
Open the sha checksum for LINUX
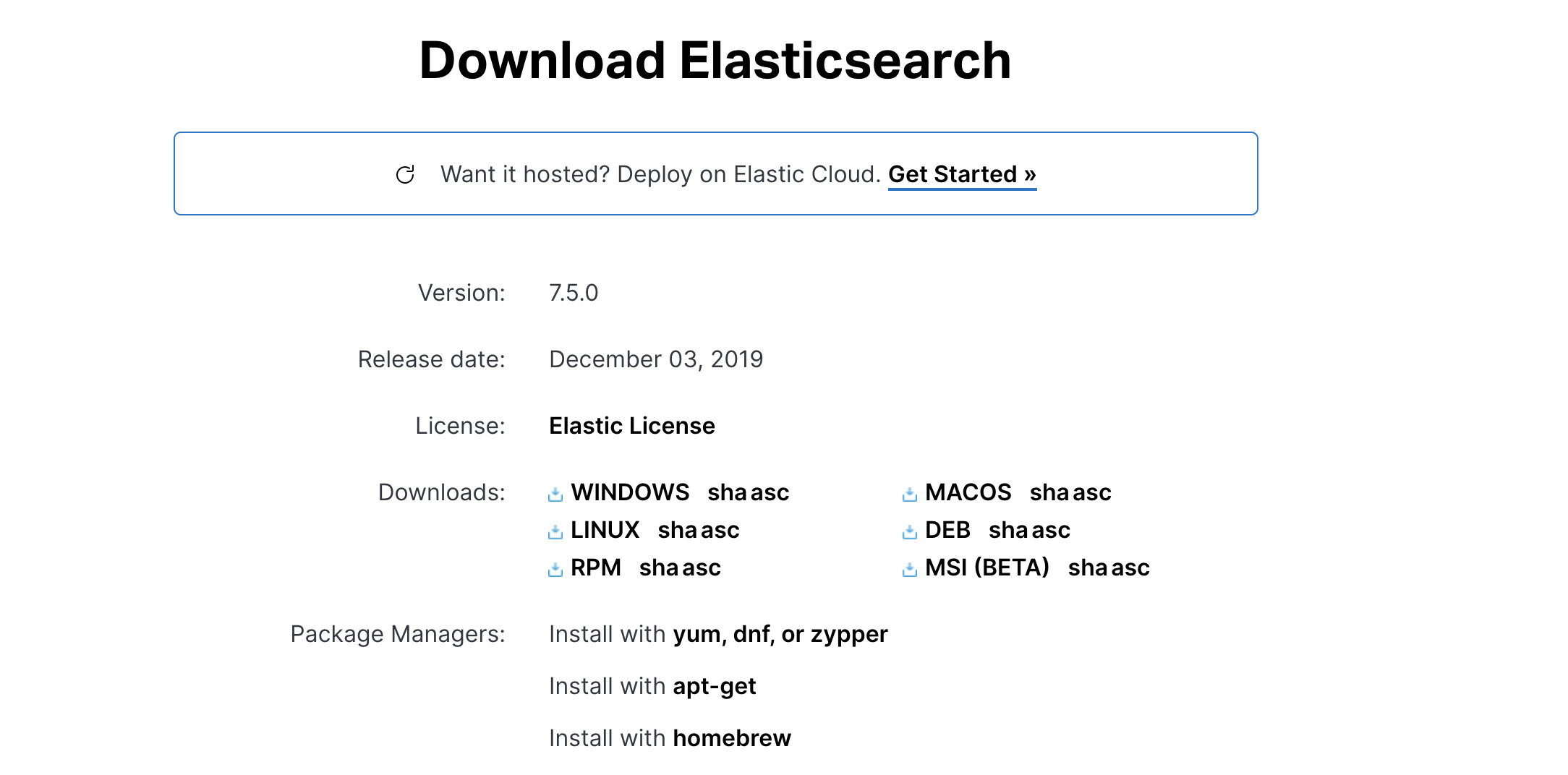(678, 530)
